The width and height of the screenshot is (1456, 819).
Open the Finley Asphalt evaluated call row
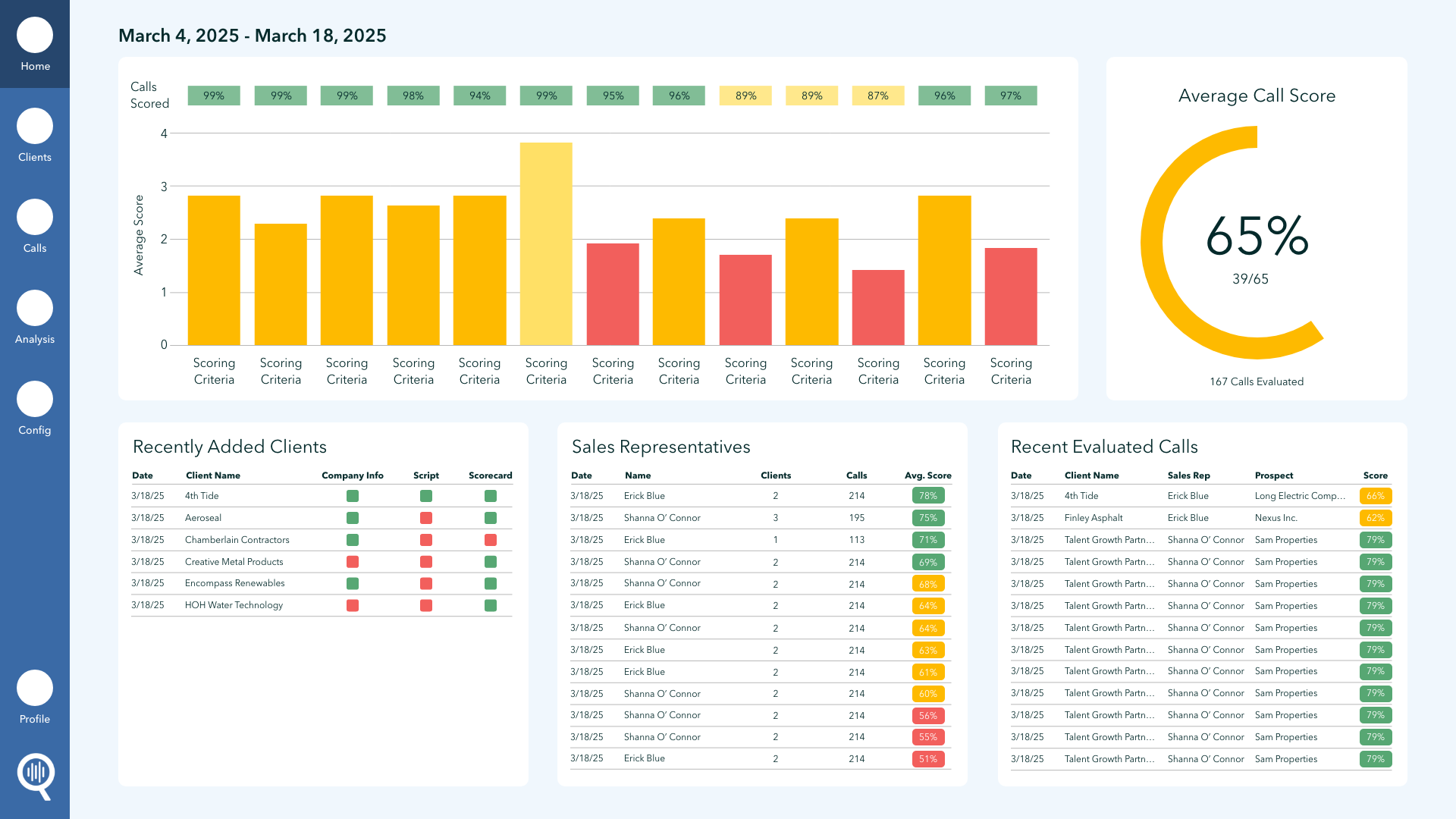coord(1093,518)
